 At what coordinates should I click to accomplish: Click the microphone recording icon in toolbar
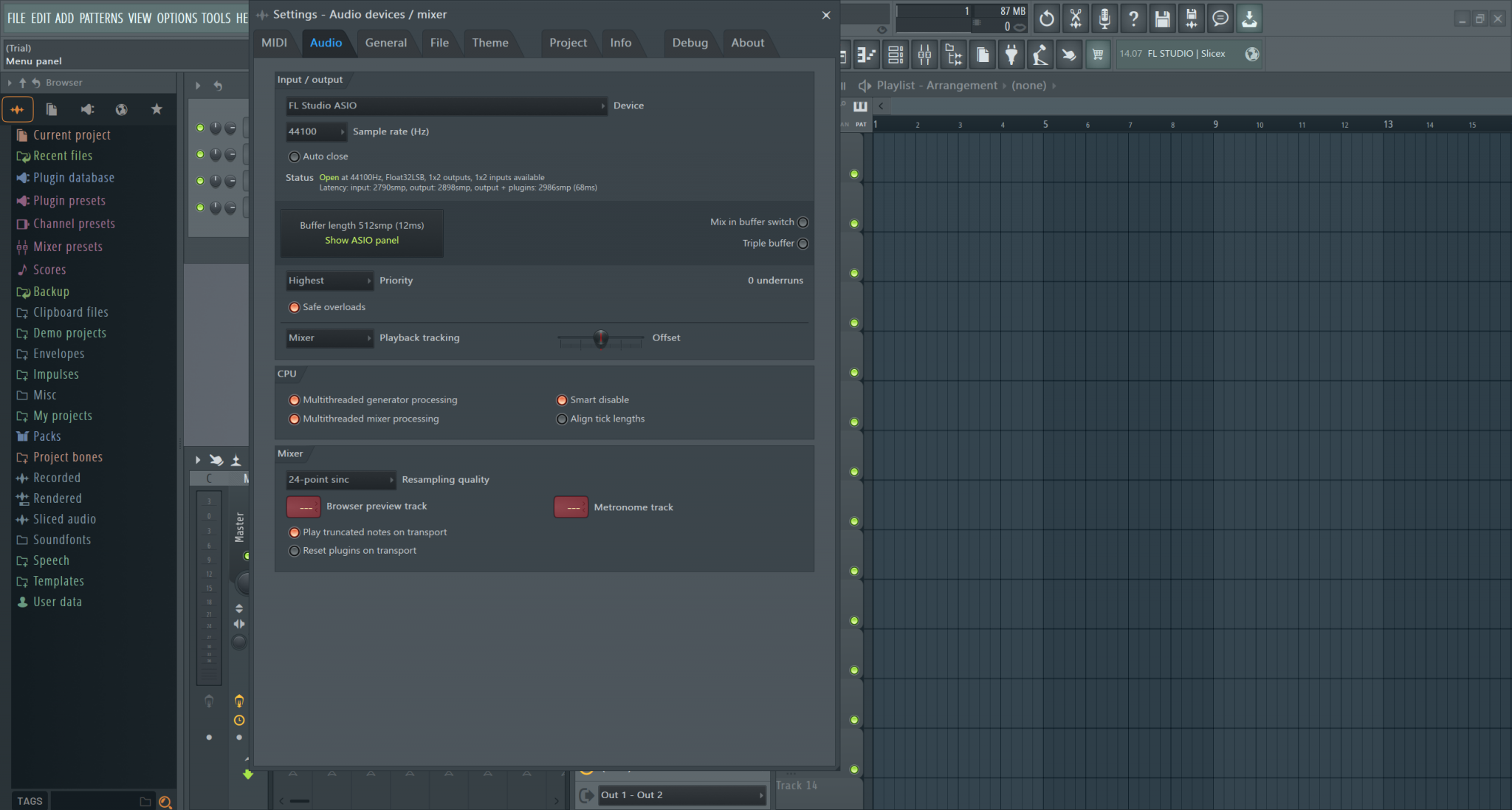pyautogui.click(x=1104, y=18)
